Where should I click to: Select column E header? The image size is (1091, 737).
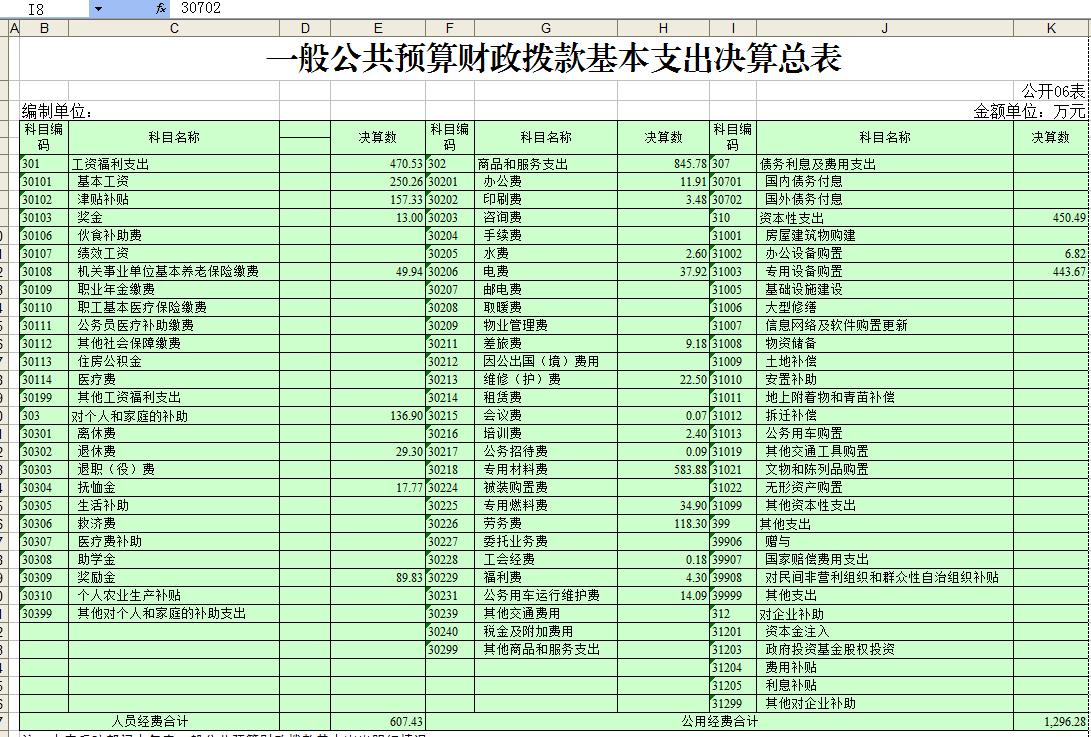pyautogui.click(x=378, y=28)
